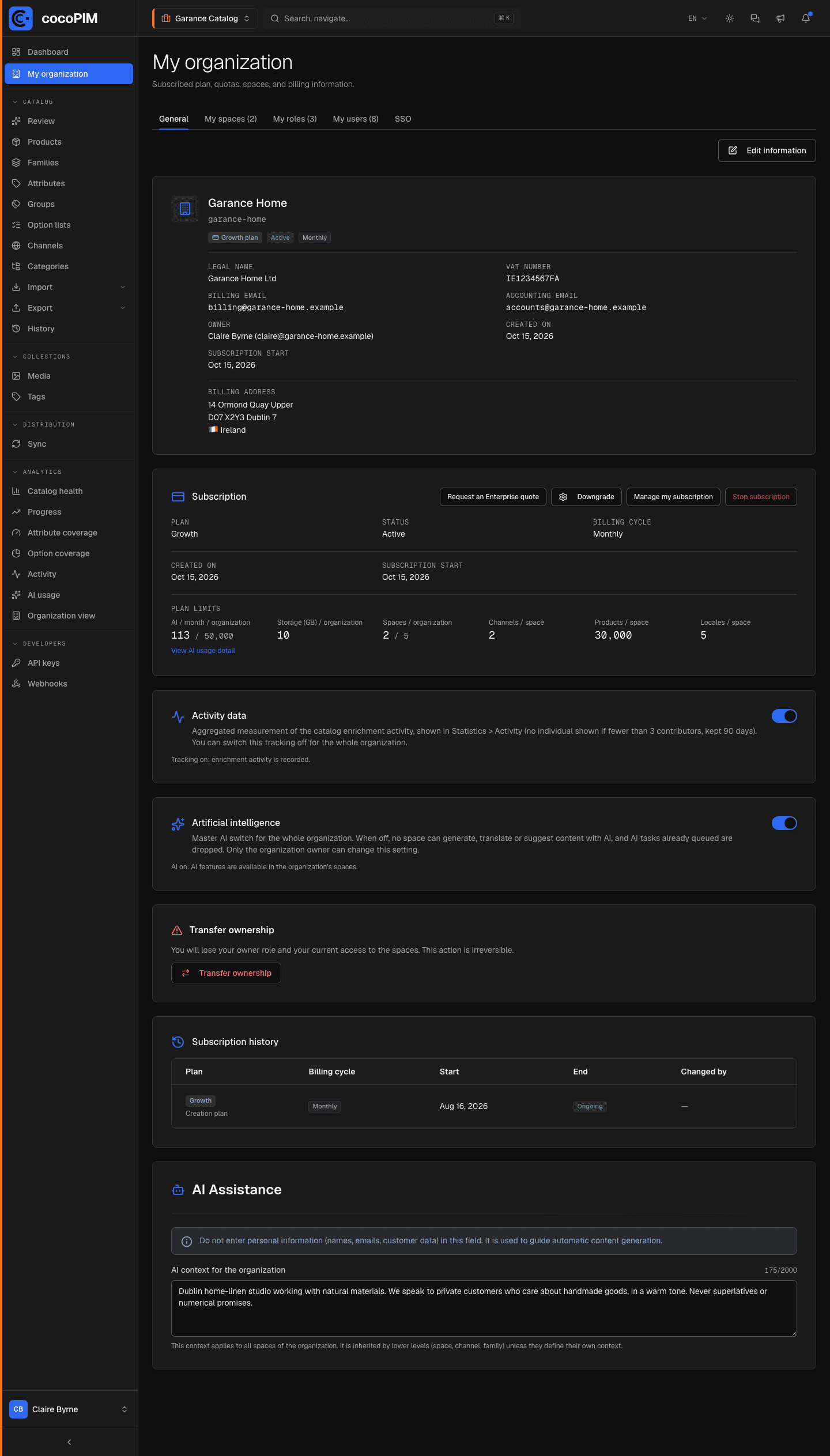Open the Media image icon
830x1456 pixels.
[x=16, y=376]
